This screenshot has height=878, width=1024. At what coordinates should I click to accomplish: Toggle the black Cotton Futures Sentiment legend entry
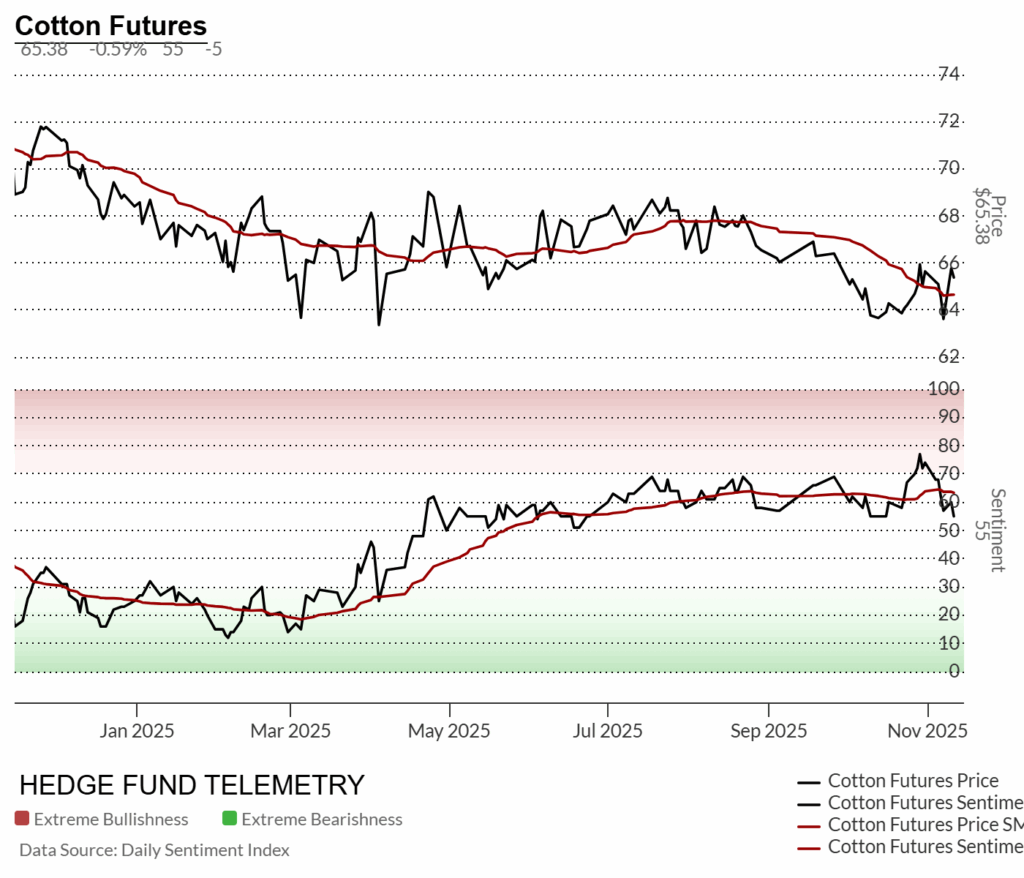click(924, 803)
